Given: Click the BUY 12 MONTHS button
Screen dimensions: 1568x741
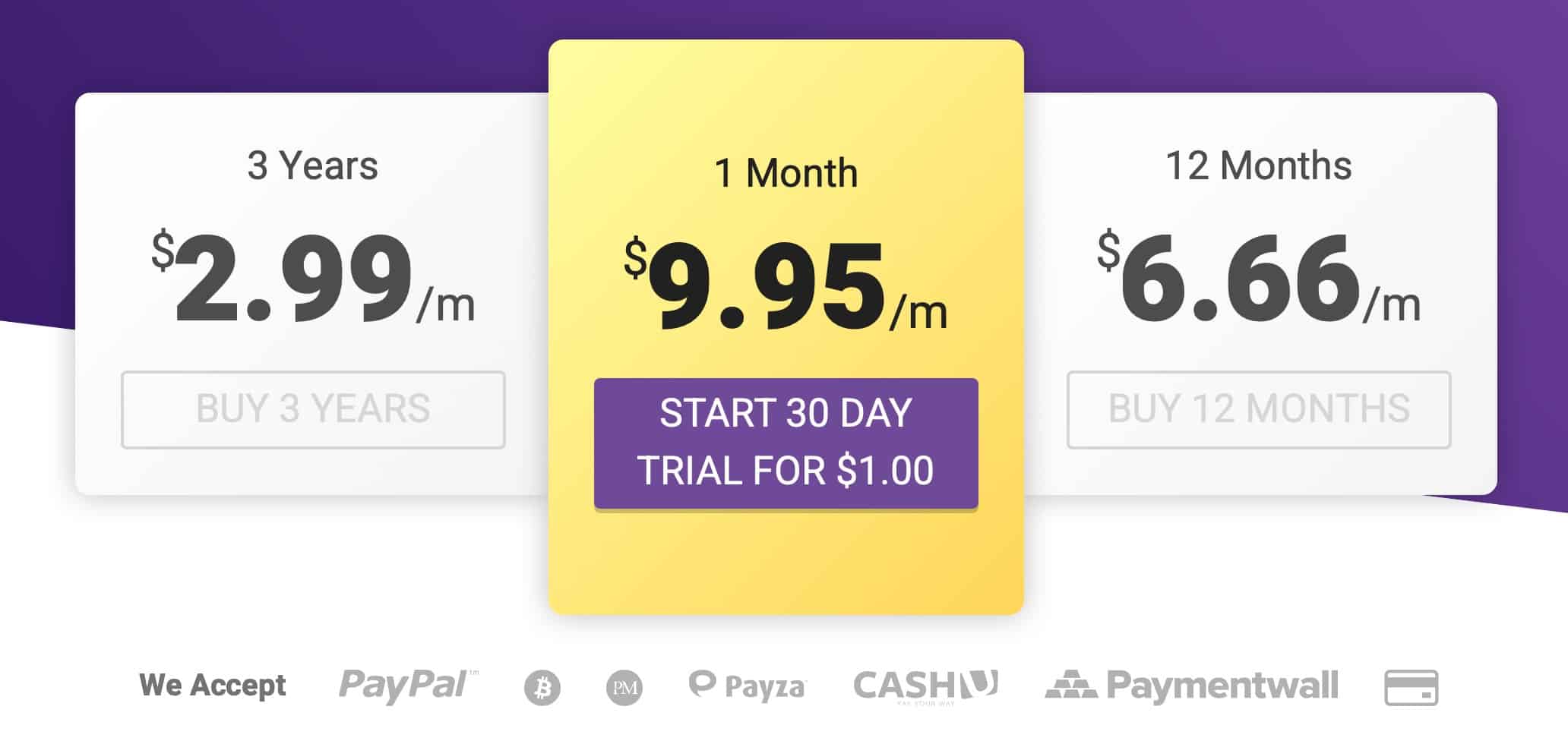Looking at the screenshot, I should [x=1258, y=409].
